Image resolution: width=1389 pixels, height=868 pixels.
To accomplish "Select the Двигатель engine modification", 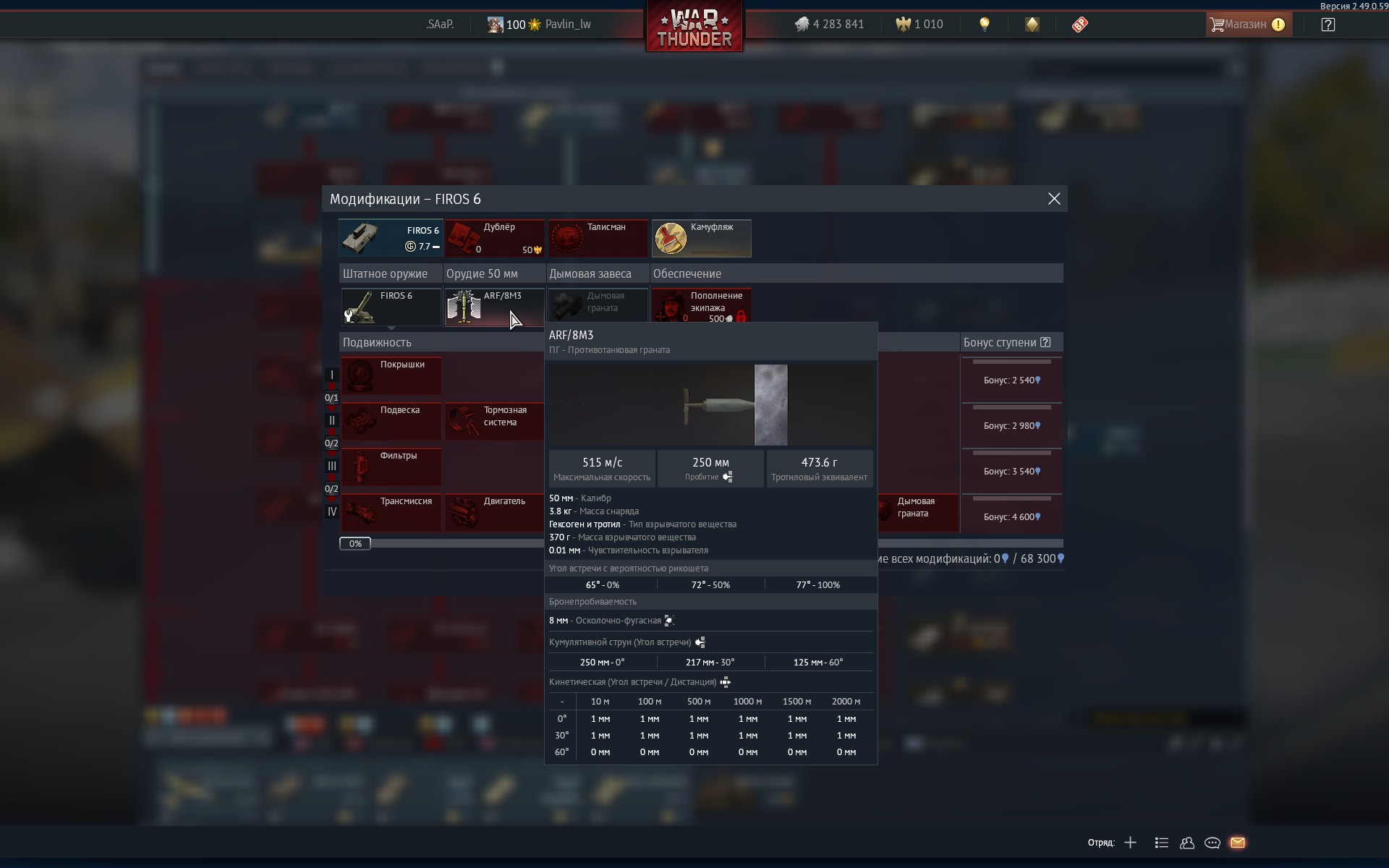I will pos(494,512).
